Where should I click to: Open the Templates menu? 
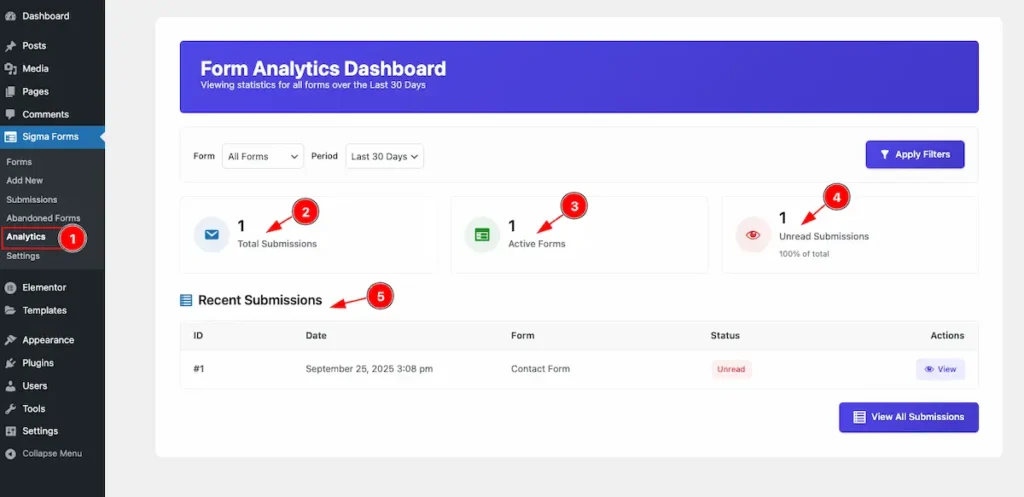(x=44, y=310)
